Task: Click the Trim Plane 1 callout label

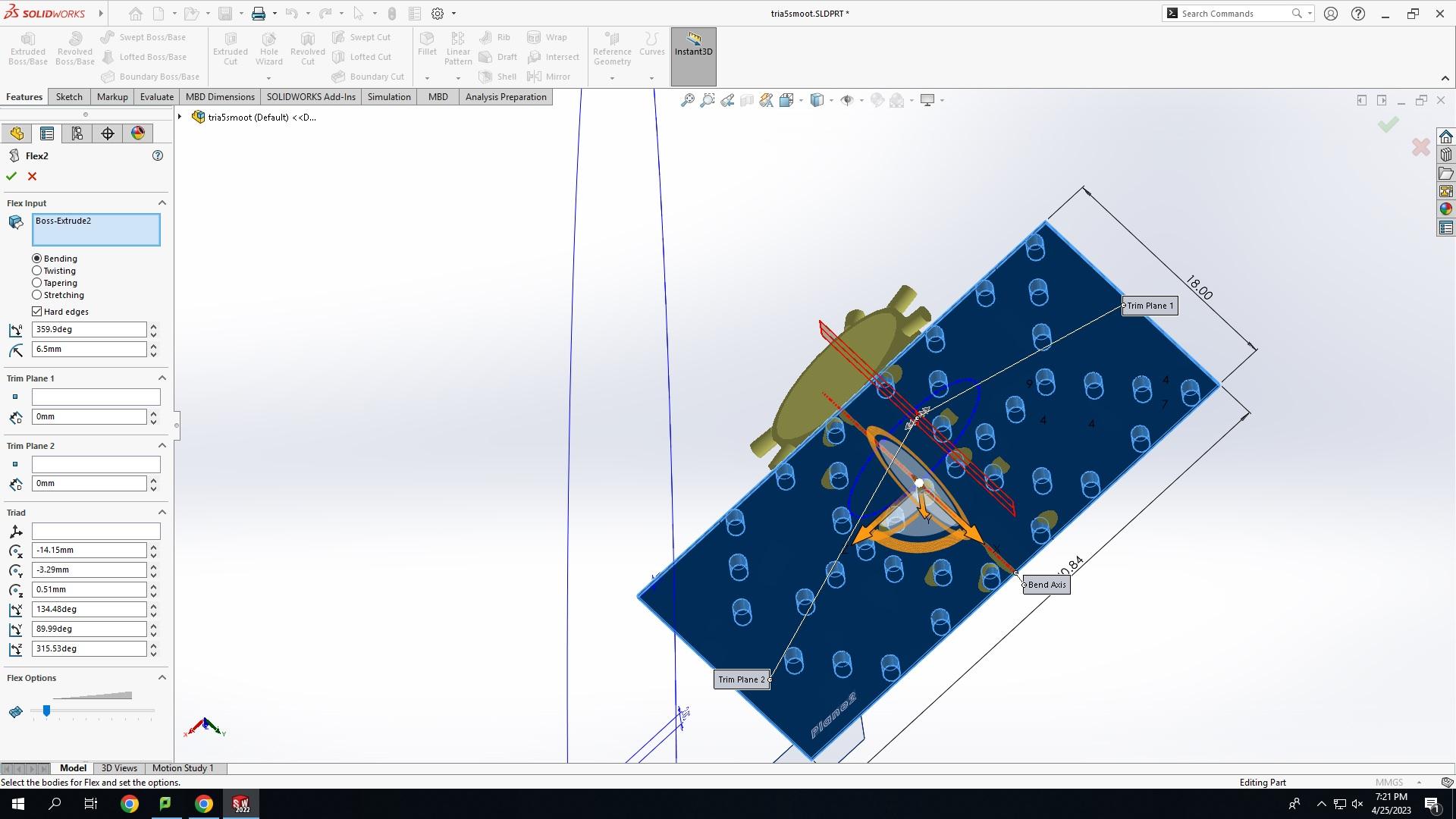Action: pyautogui.click(x=1150, y=306)
